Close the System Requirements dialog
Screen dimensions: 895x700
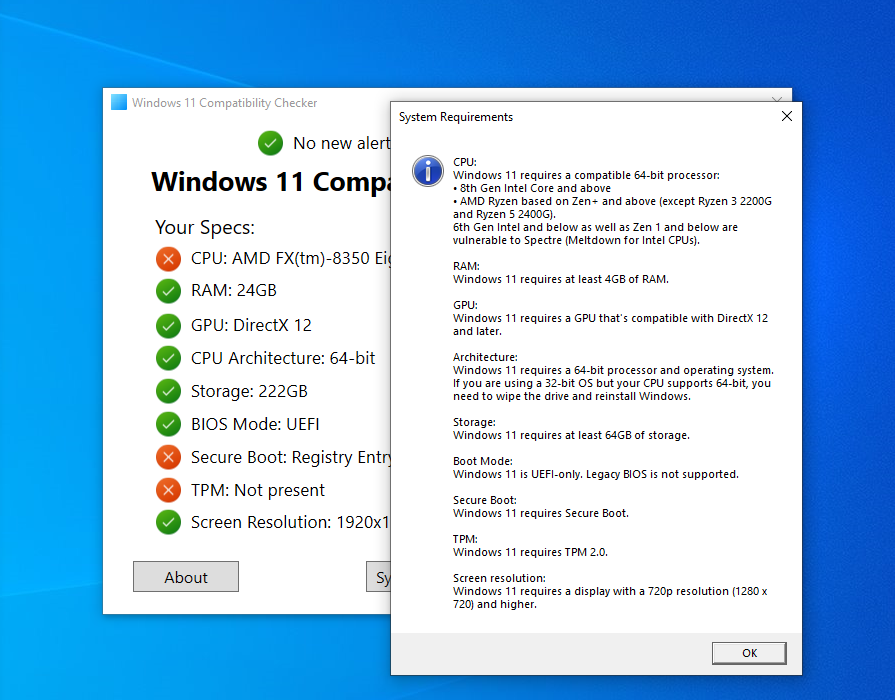click(787, 116)
